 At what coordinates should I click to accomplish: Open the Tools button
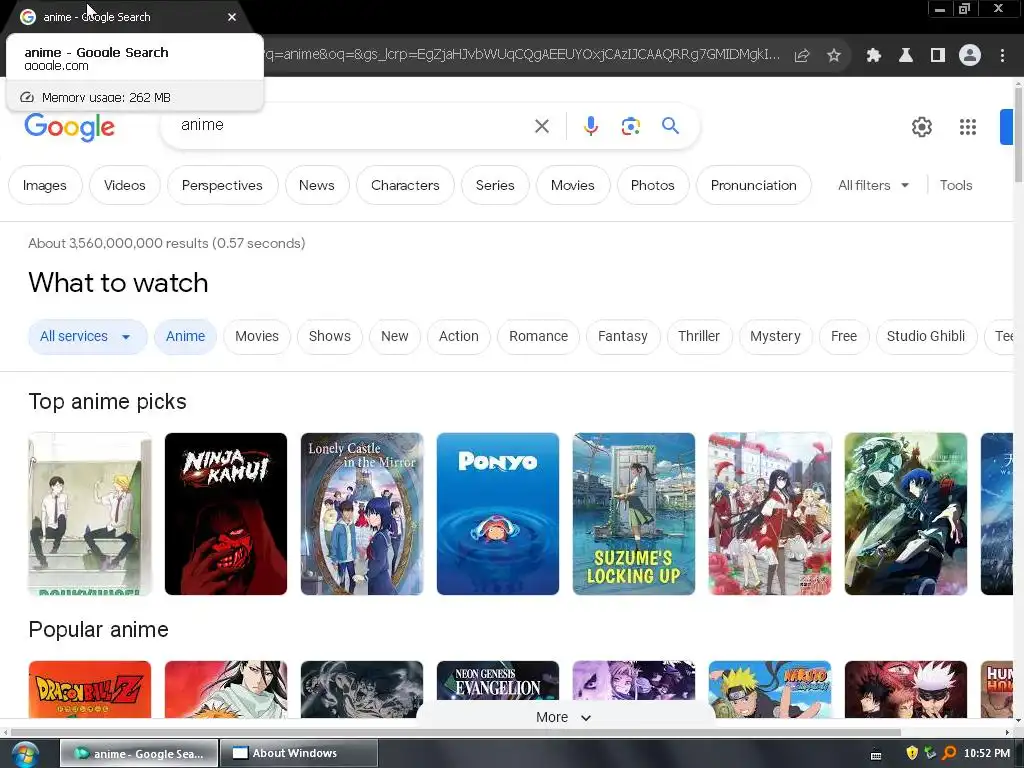click(955, 185)
